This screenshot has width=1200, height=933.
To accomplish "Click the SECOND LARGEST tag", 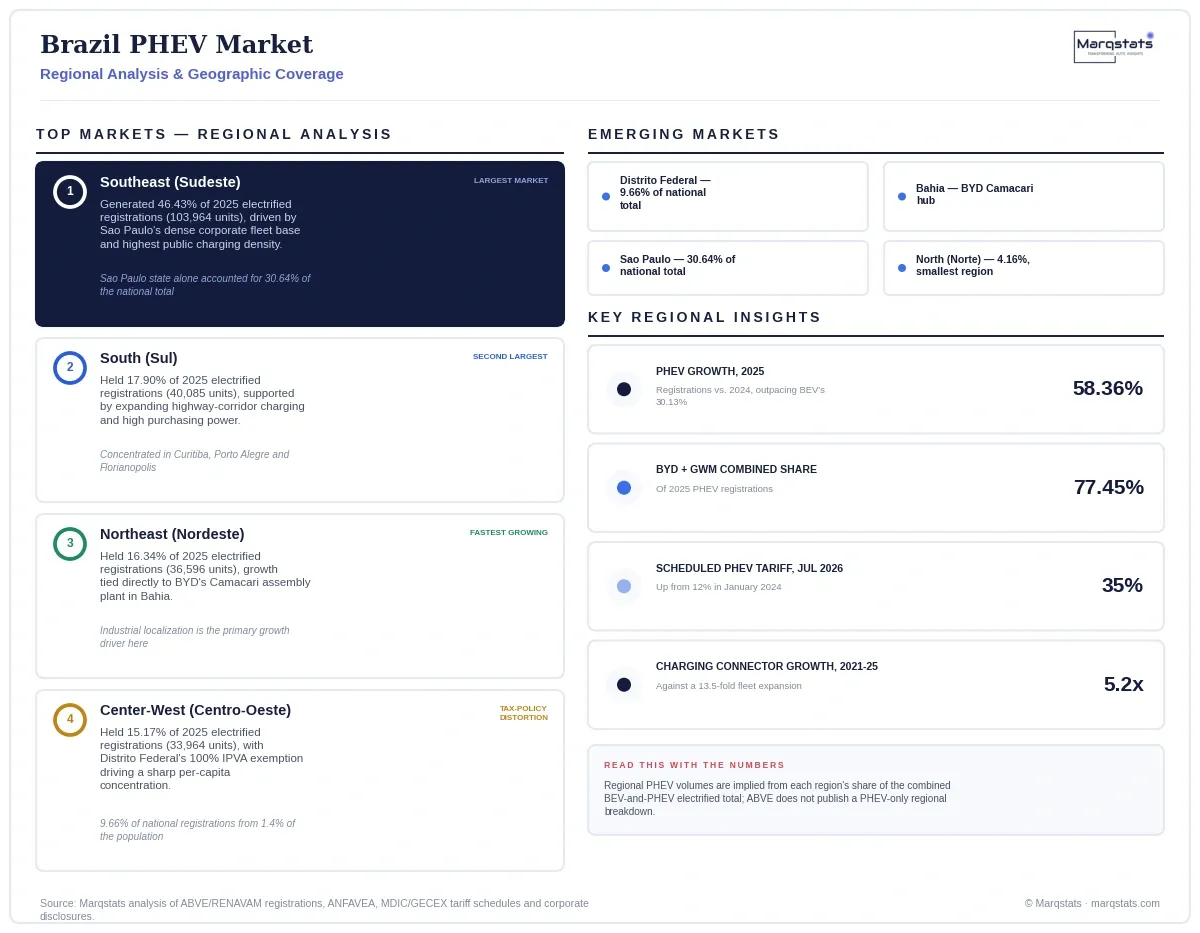I will coord(510,357).
